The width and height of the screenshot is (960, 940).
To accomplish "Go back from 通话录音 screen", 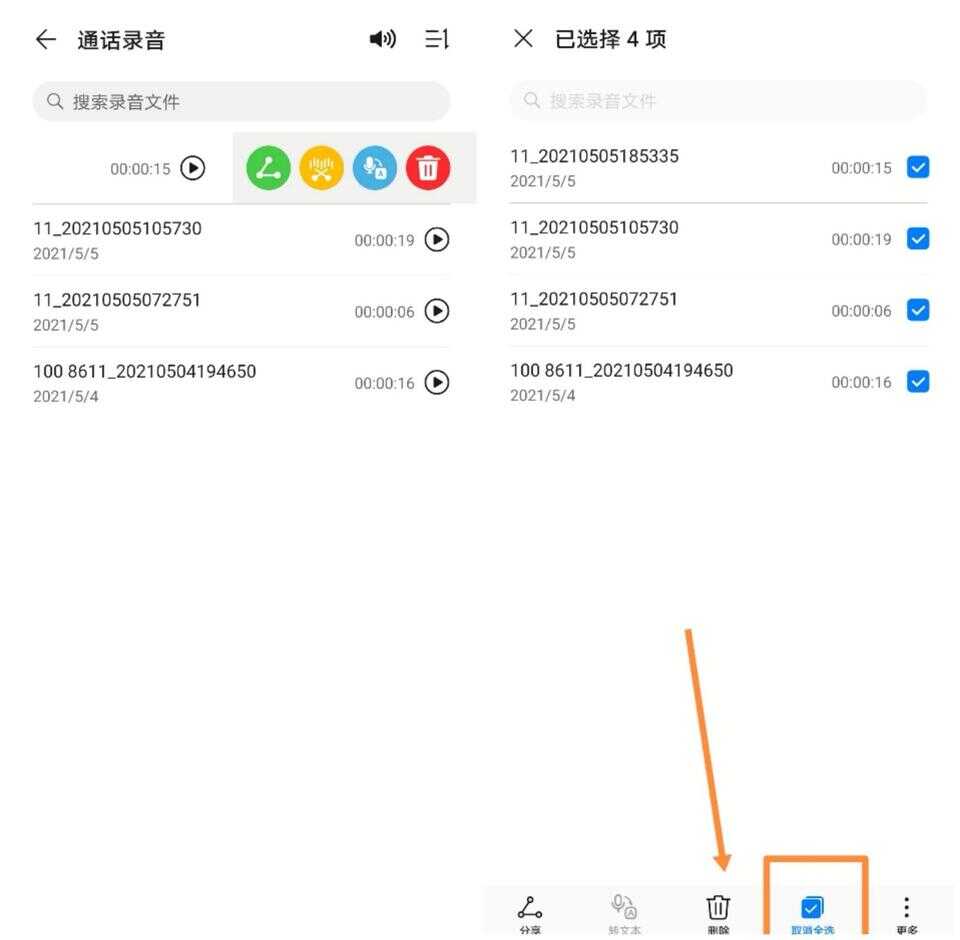I will [46, 39].
